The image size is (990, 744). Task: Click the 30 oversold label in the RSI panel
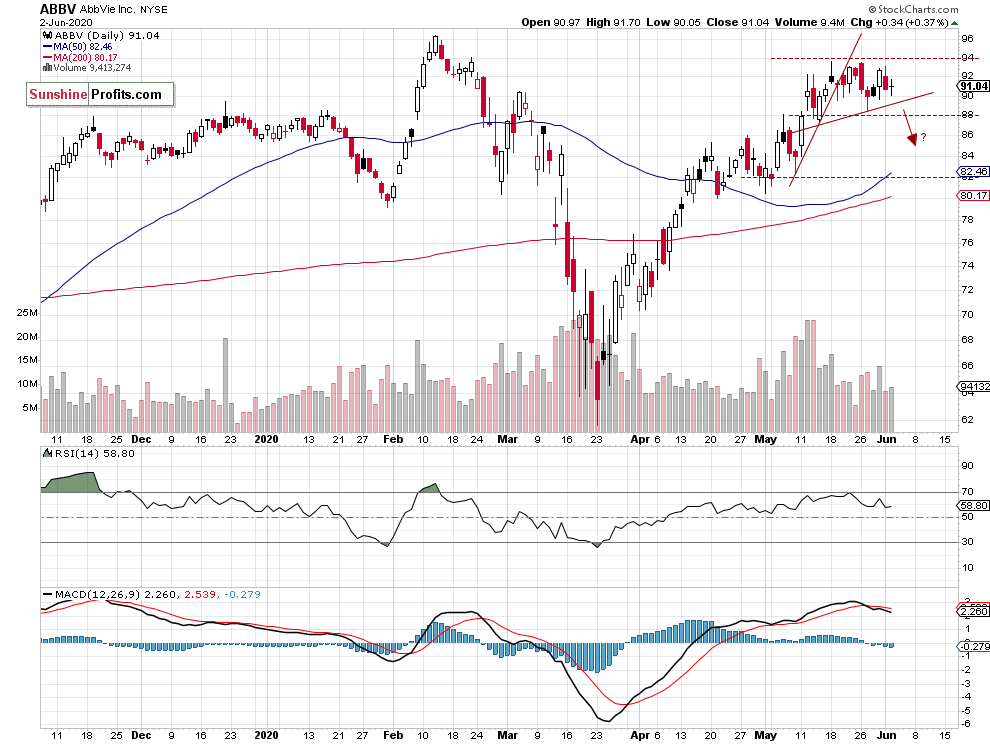pyautogui.click(x=967, y=542)
